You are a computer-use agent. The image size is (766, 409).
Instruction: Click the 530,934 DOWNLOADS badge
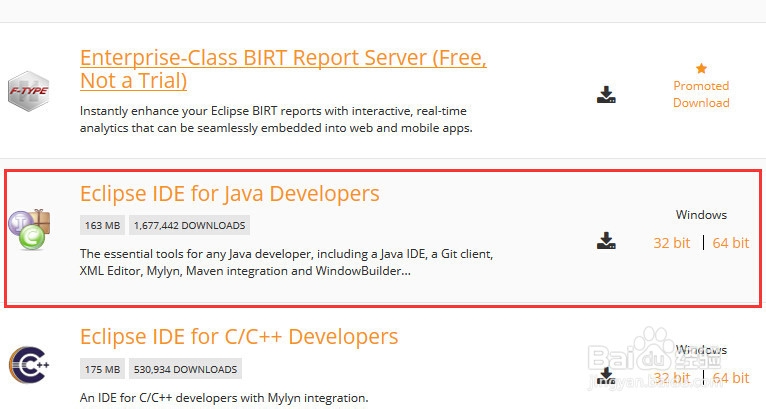click(x=185, y=369)
